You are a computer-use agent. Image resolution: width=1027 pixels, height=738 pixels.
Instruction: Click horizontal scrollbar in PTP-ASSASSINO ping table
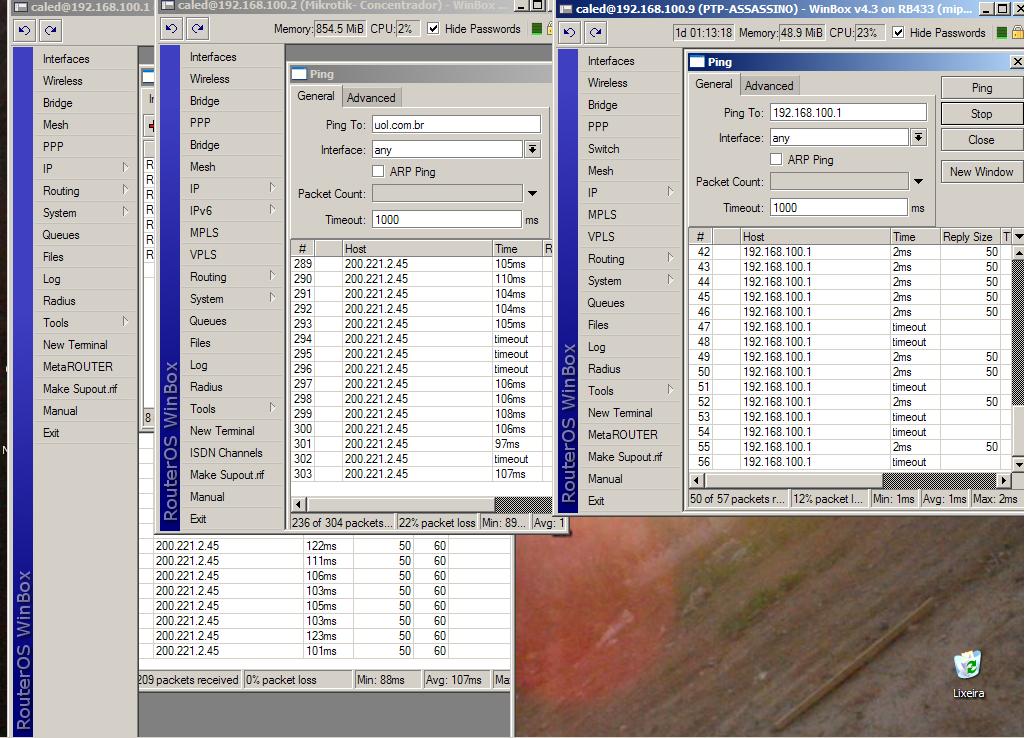pos(850,480)
